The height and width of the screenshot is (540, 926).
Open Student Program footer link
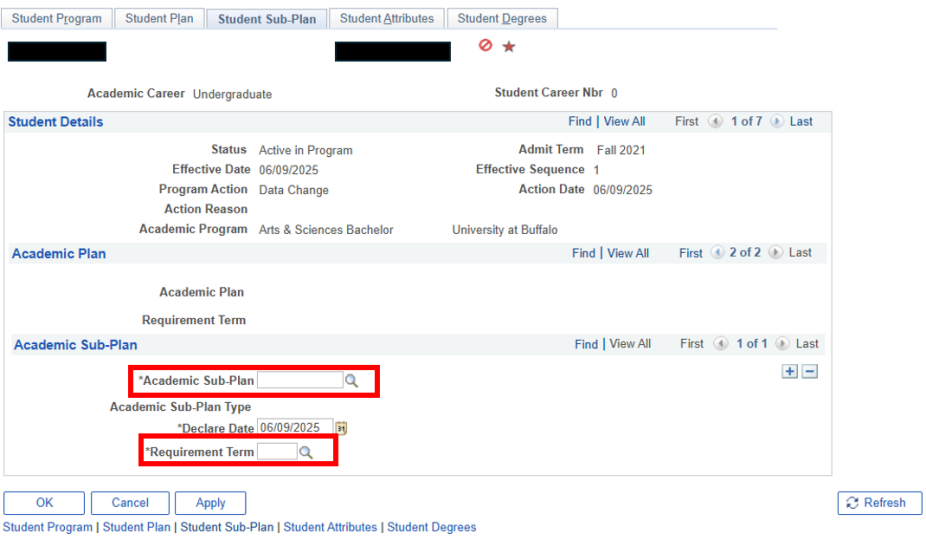click(x=48, y=527)
